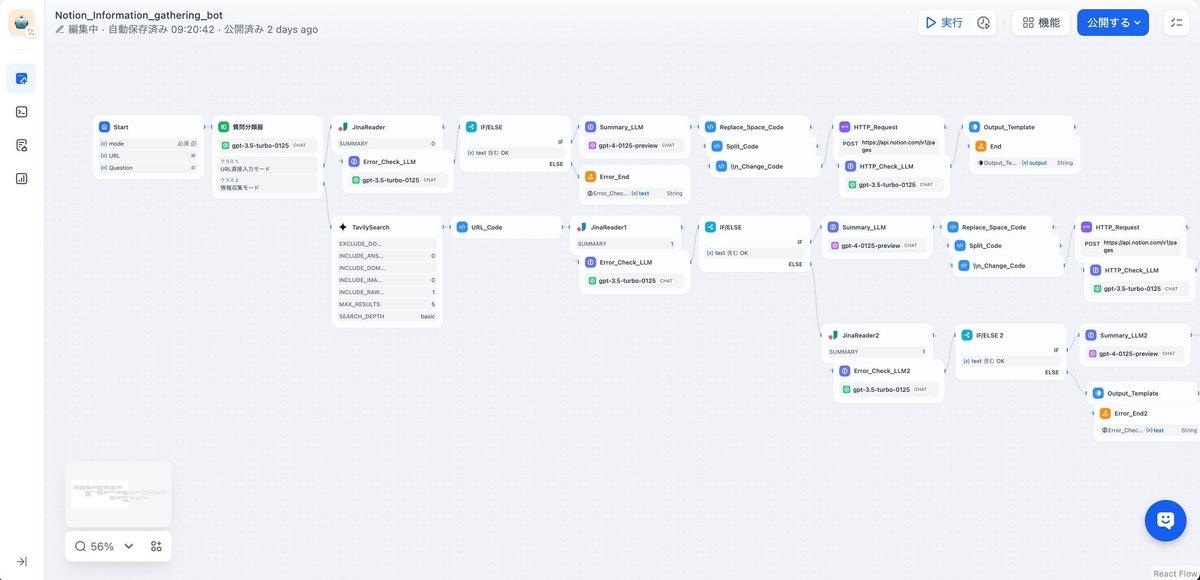Click EXCLUDE_DO... row in TavilySearch node
The height and width of the screenshot is (580, 1200).
(x=387, y=243)
